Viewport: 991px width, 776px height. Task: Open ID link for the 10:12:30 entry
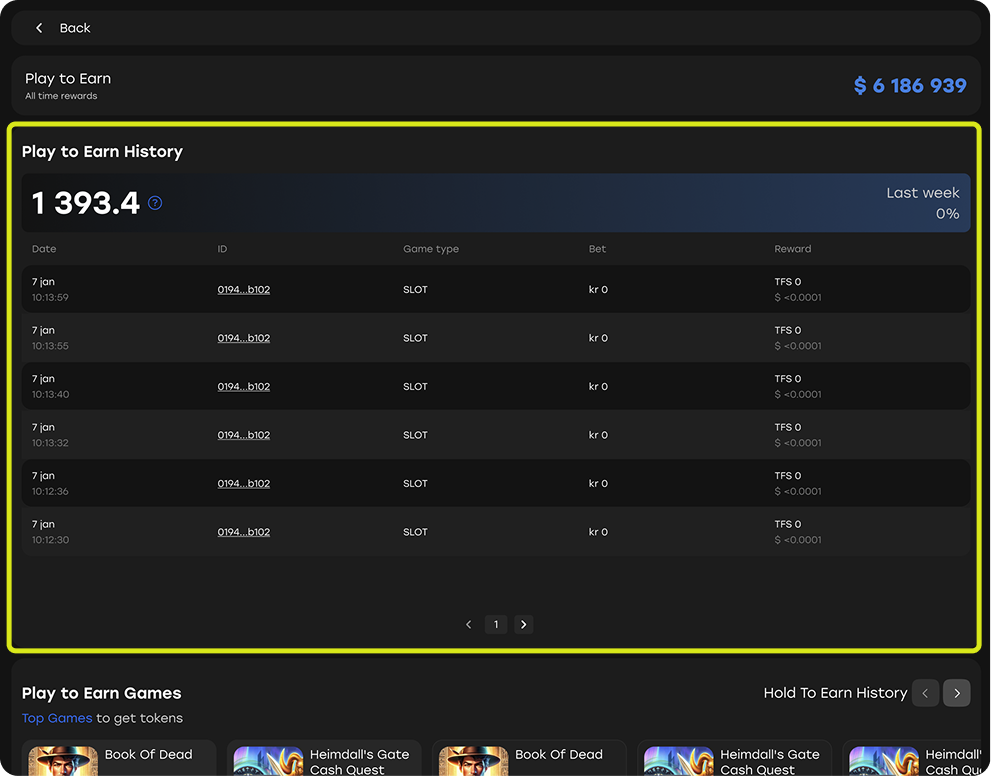coord(244,532)
